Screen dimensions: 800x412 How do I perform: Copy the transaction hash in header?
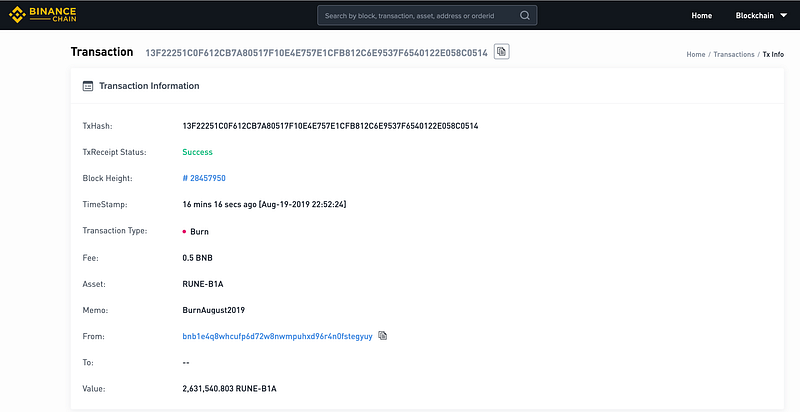click(x=502, y=52)
